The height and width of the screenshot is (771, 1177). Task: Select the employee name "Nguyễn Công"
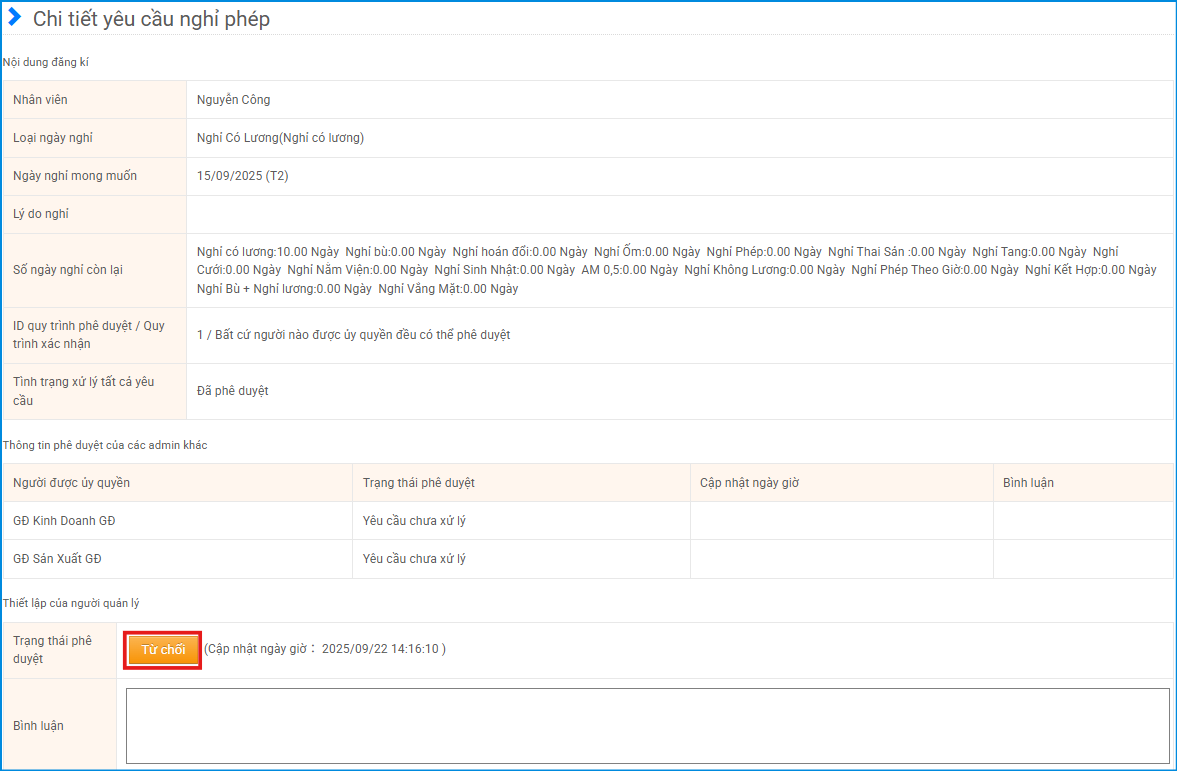coord(234,100)
